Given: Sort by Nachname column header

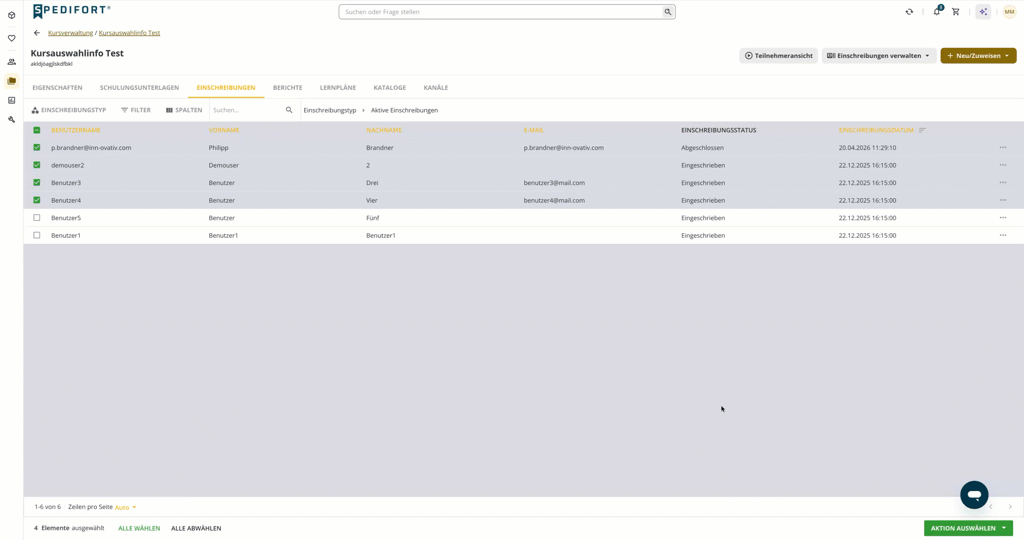Looking at the screenshot, I should click(384, 130).
